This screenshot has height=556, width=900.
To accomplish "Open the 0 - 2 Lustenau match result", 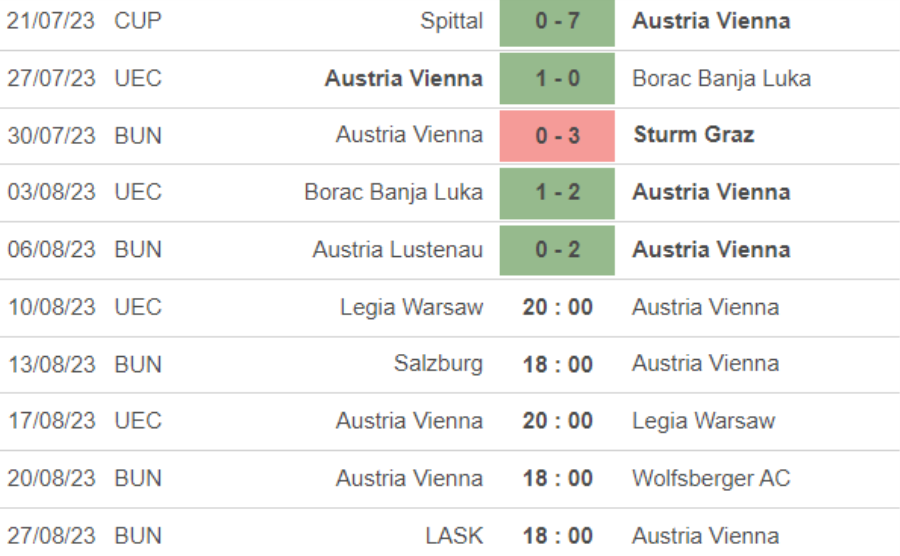I will click(x=557, y=249).
